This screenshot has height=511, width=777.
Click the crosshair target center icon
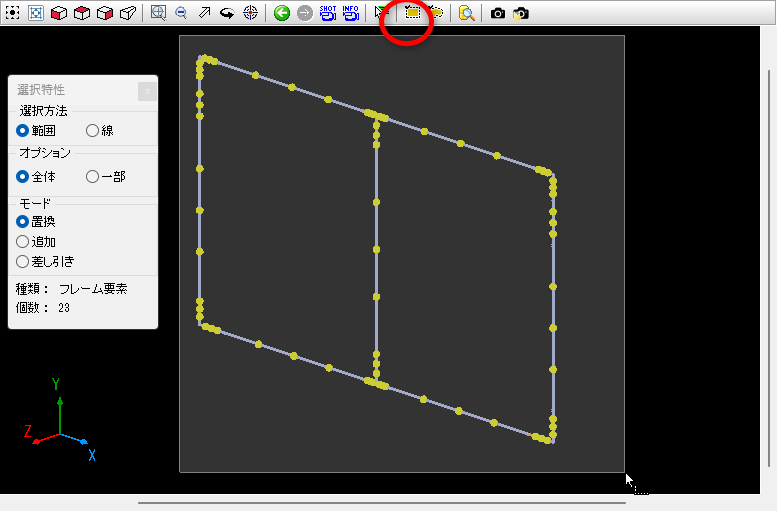pyautogui.click(x=250, y=13)
